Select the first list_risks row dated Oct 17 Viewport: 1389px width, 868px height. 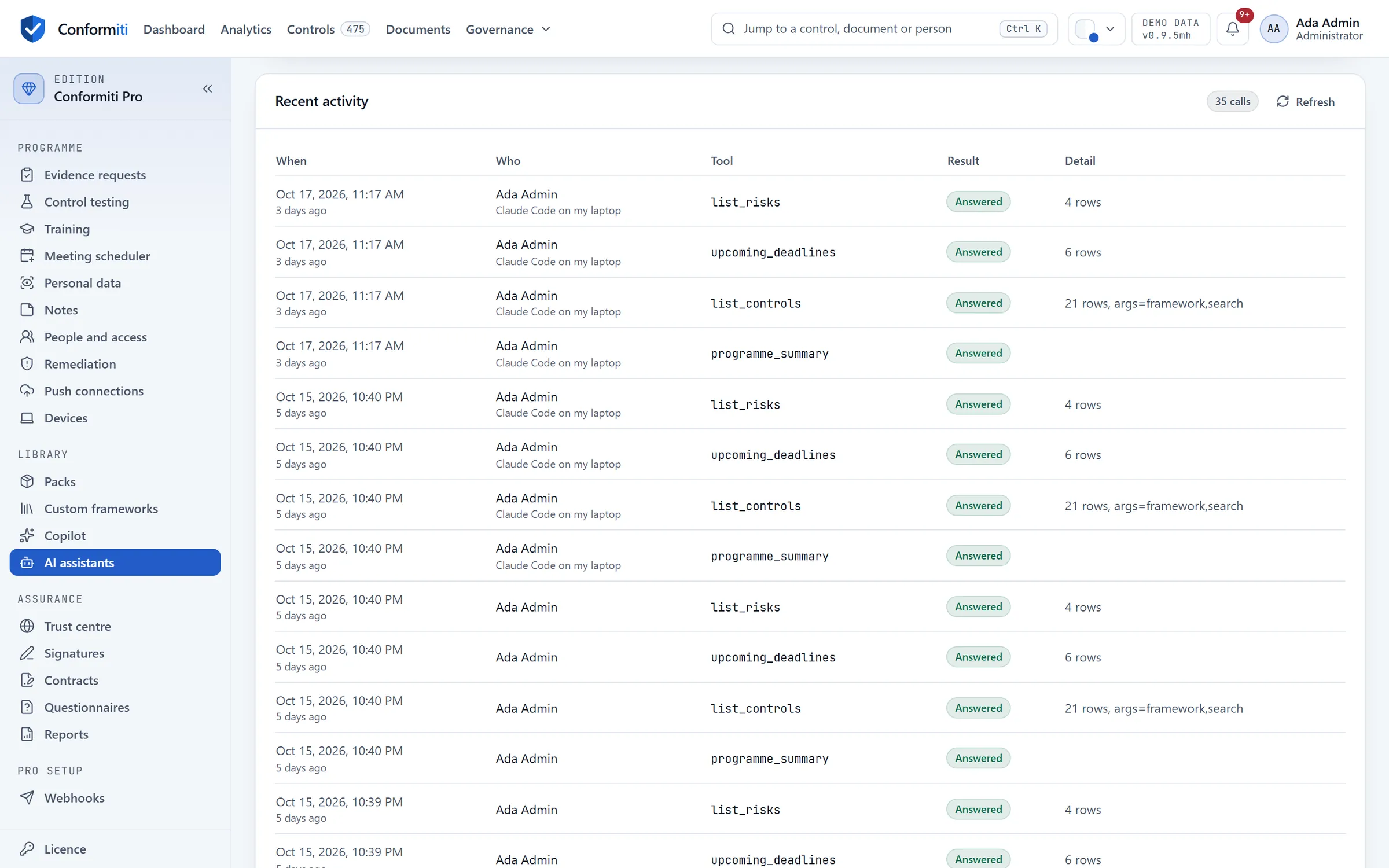(x=810, y=201)
